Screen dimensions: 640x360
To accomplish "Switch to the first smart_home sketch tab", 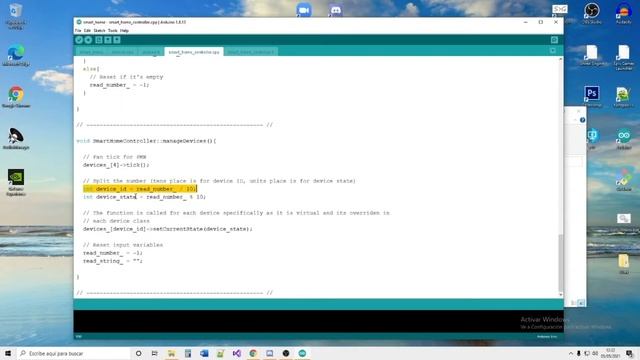I will [x=91, y=52].
